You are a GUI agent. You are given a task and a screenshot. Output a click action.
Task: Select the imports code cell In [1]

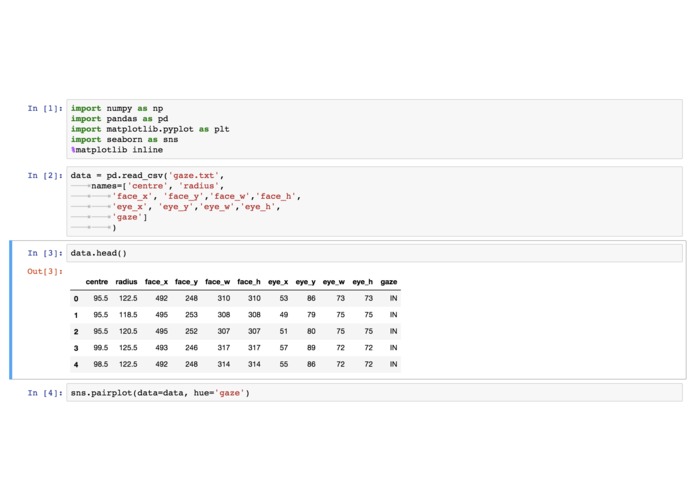(x=374, y=129)
